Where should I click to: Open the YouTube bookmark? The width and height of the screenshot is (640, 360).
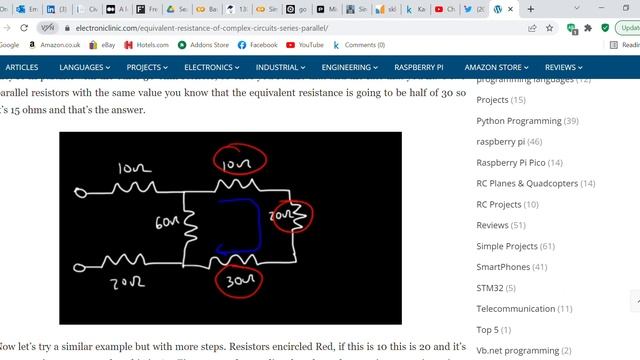pyautogui.click(x=305, y=45)
